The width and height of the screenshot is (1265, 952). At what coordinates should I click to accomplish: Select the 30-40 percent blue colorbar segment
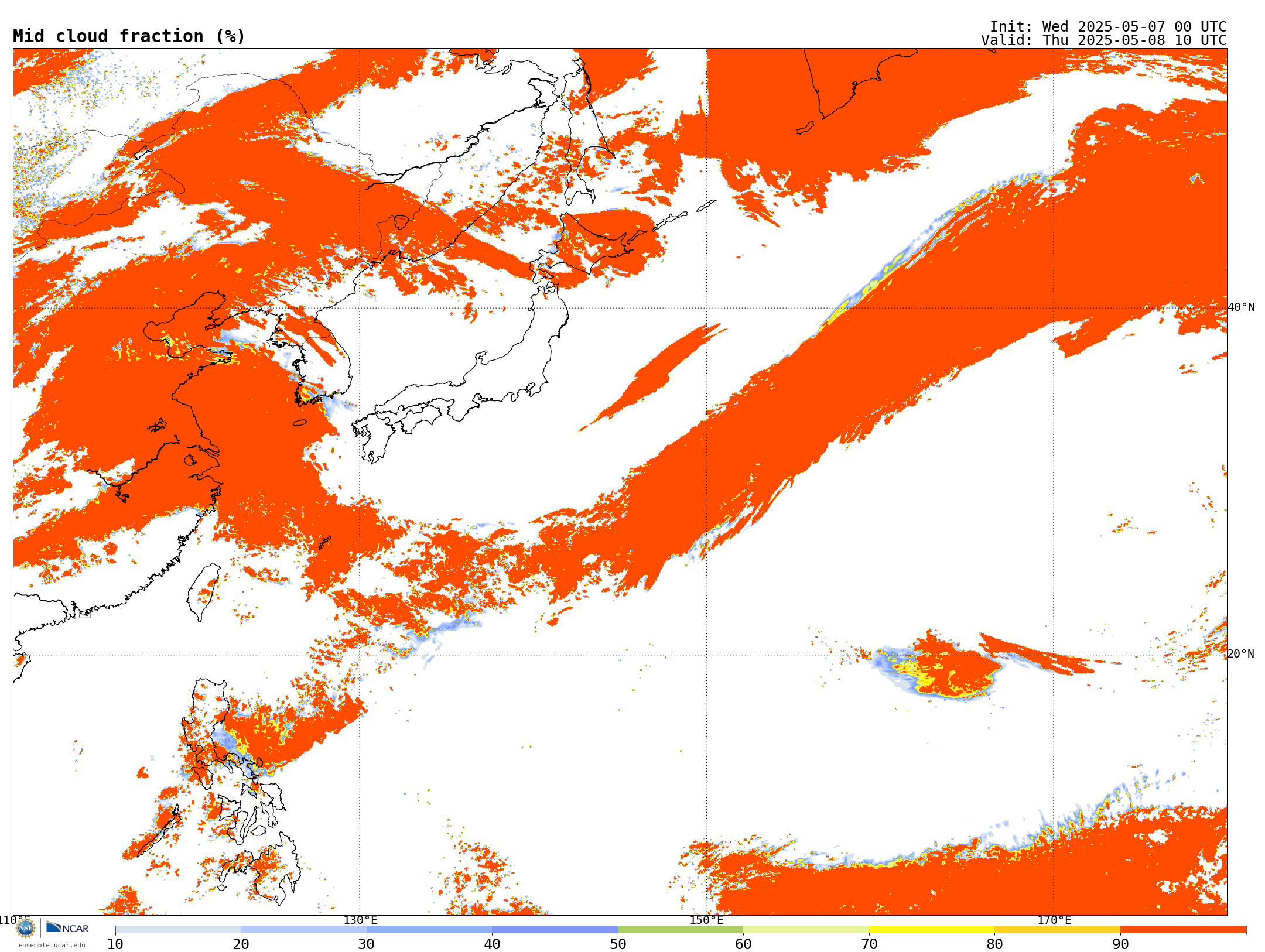pos(429,930)
